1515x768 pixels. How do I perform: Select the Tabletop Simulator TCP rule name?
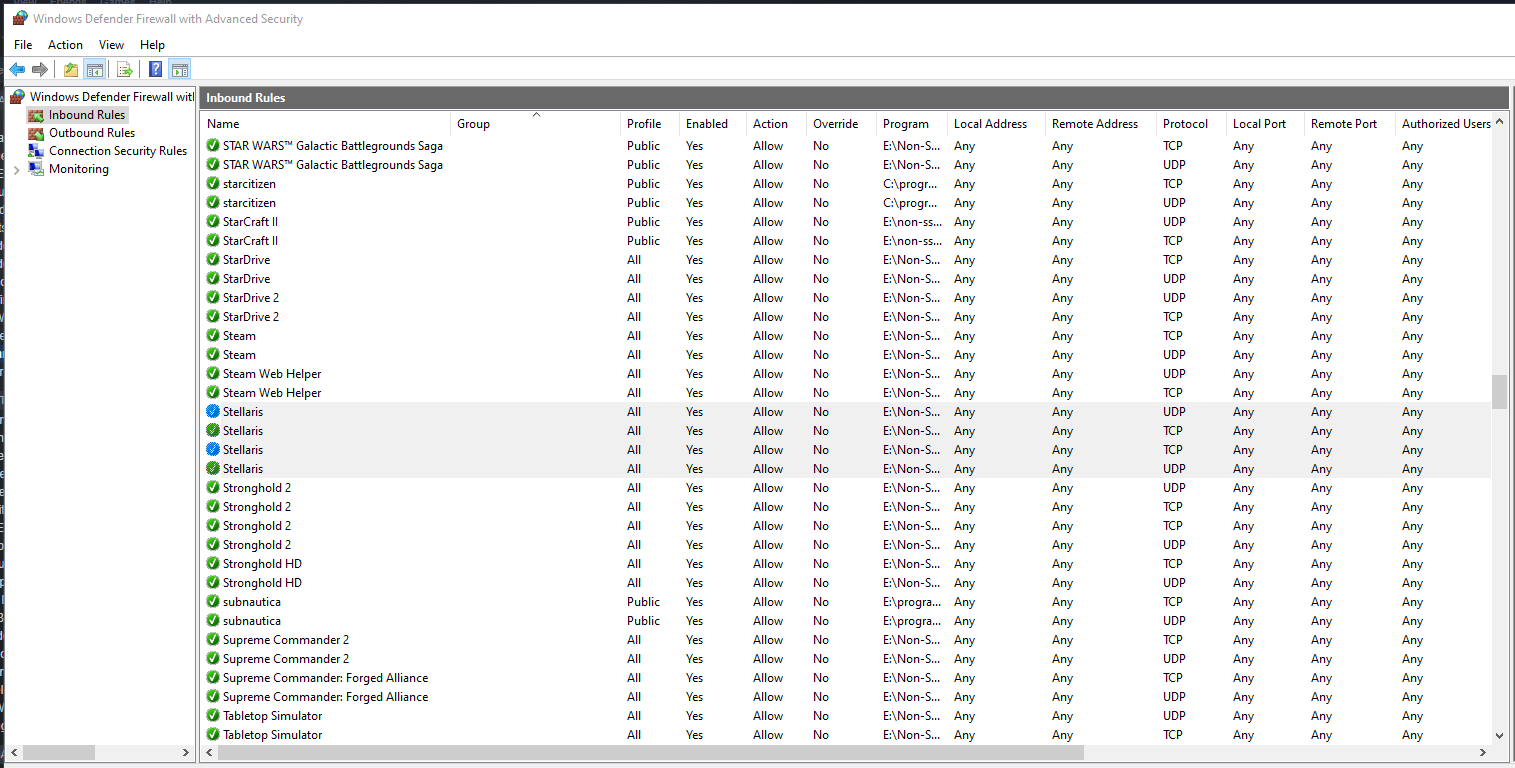click(273, 735)
